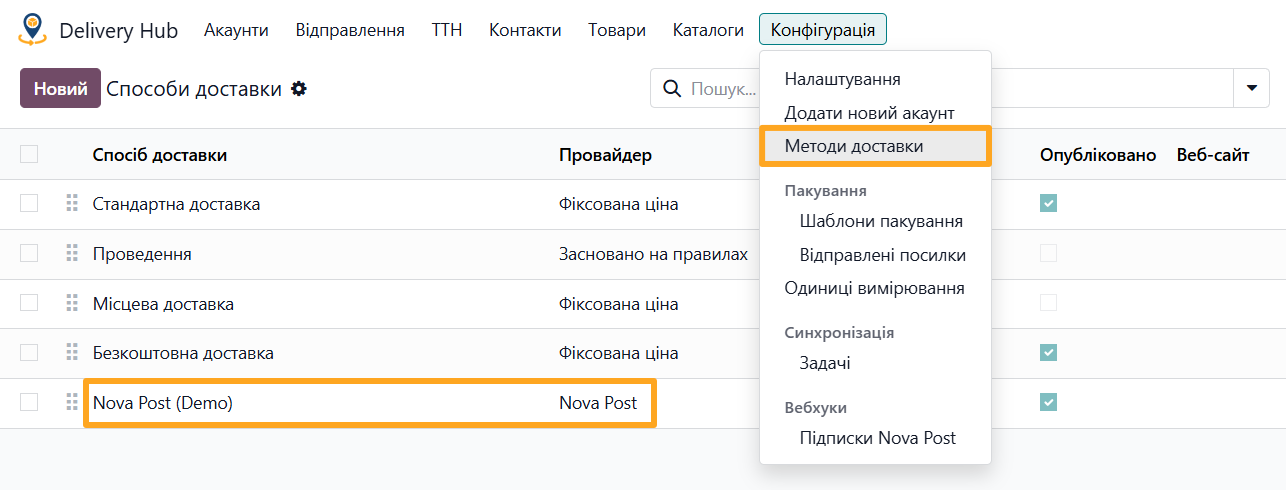This screenshot has height=490, width=1286.
Task: Open the Nova Post (Demo) record
Action: pyautogui.click(x=163, y=403)
